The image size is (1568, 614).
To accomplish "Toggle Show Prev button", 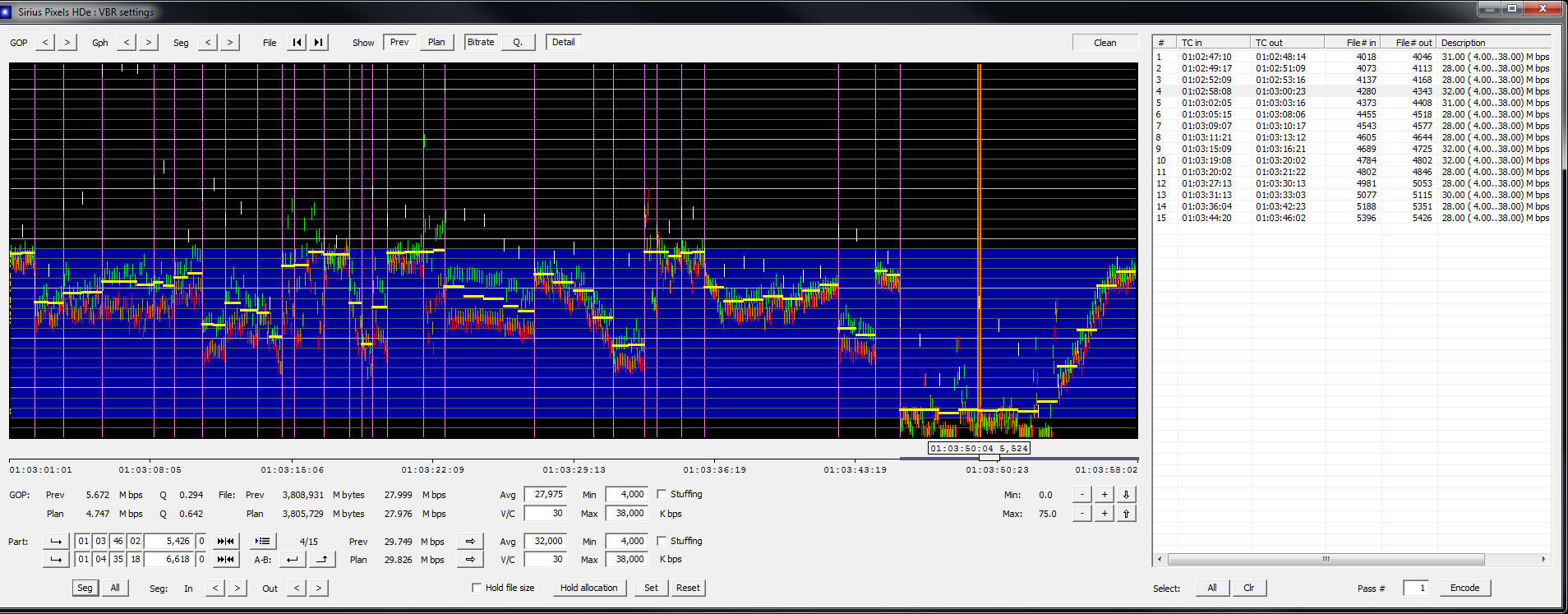I will 399,42.
